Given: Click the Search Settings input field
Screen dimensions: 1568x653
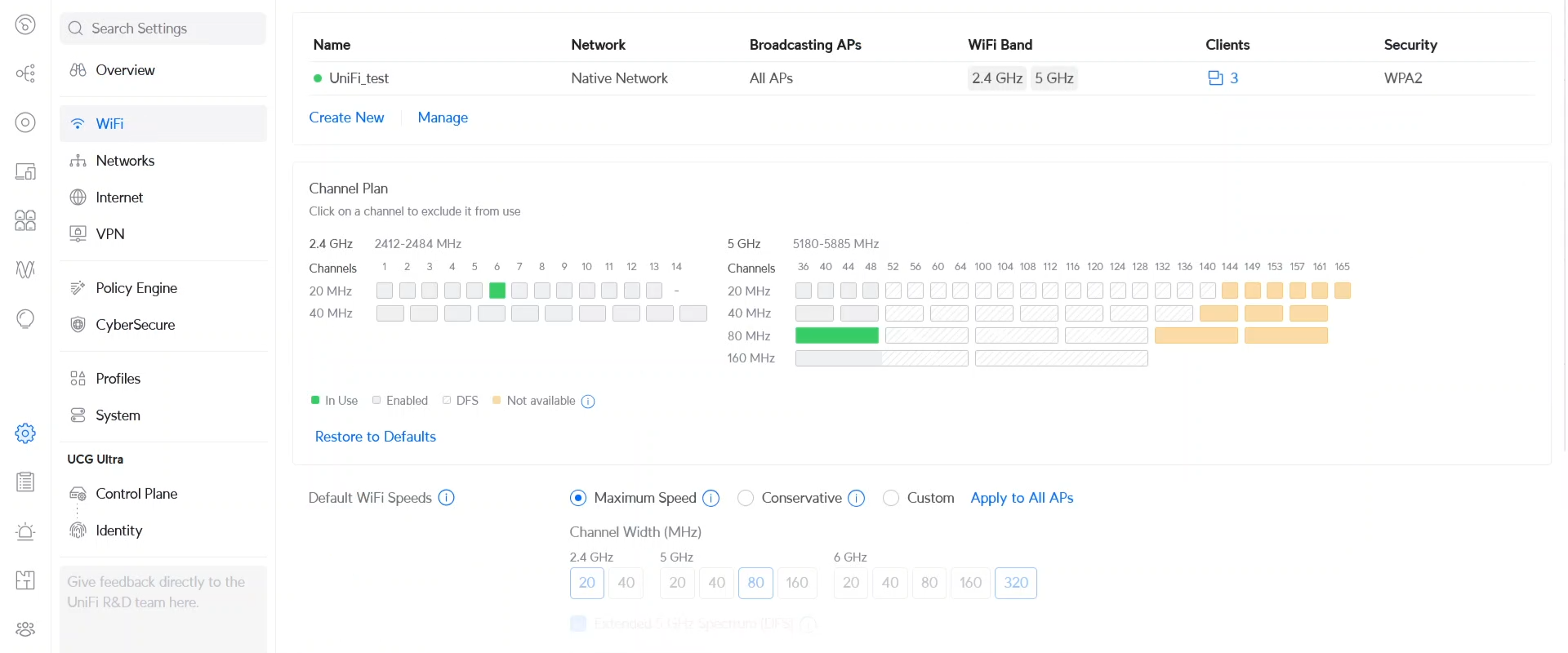Looking at the screenshot, I should (163, 29).
